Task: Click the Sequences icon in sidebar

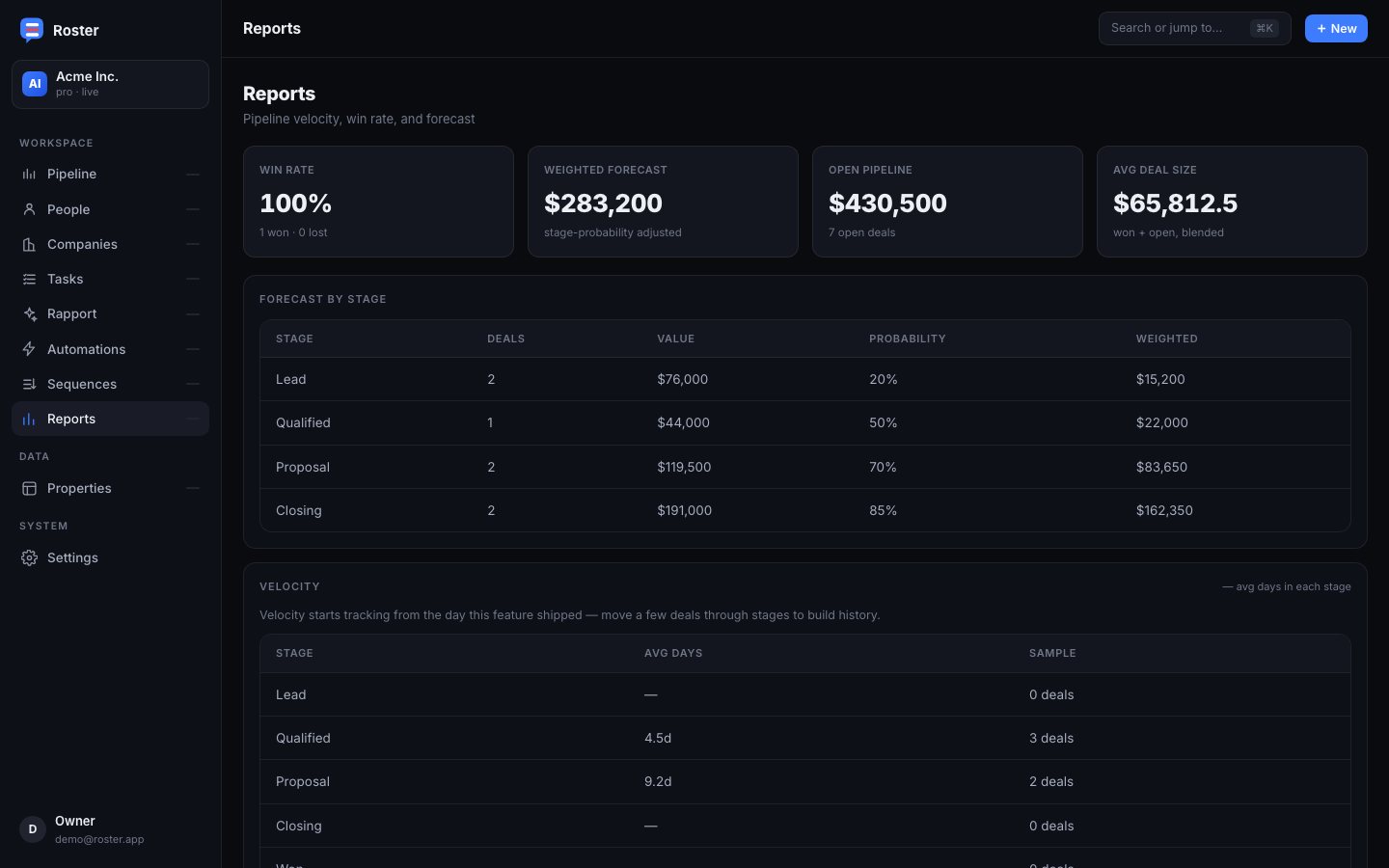Action: [x=29, y=384]
